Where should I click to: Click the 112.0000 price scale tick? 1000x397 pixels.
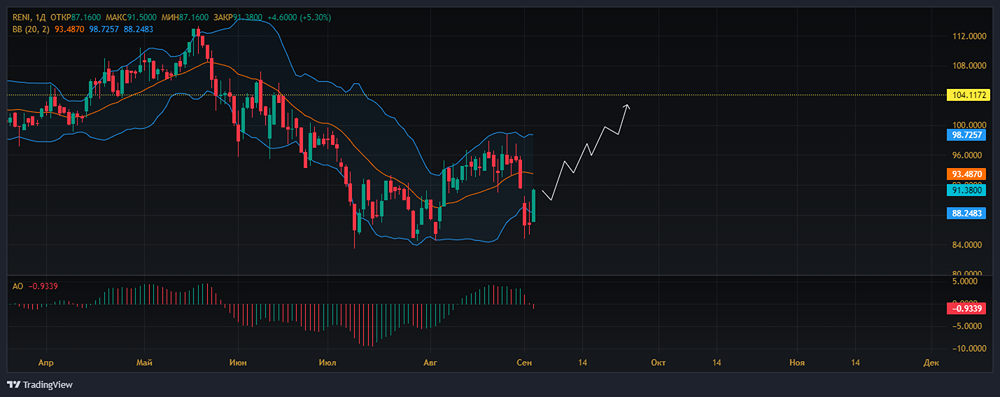pos(969,36)
